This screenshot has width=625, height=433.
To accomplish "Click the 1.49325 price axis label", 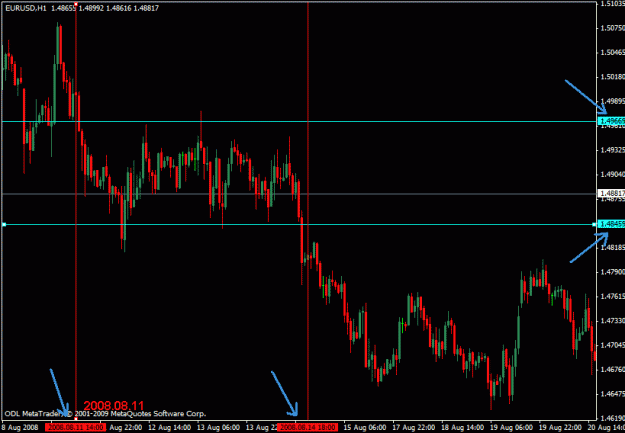I will [x=612, y=150].
